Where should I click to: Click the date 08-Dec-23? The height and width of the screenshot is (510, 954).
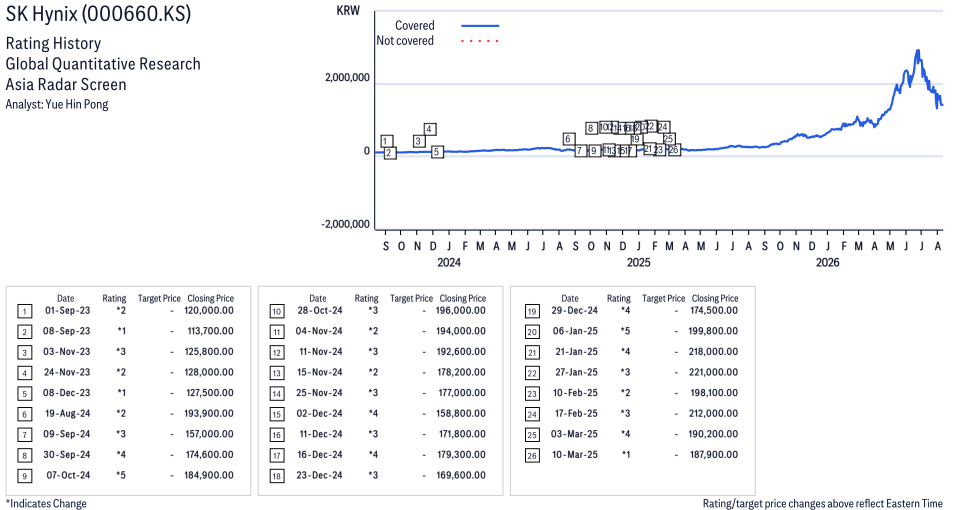point(66,393)
